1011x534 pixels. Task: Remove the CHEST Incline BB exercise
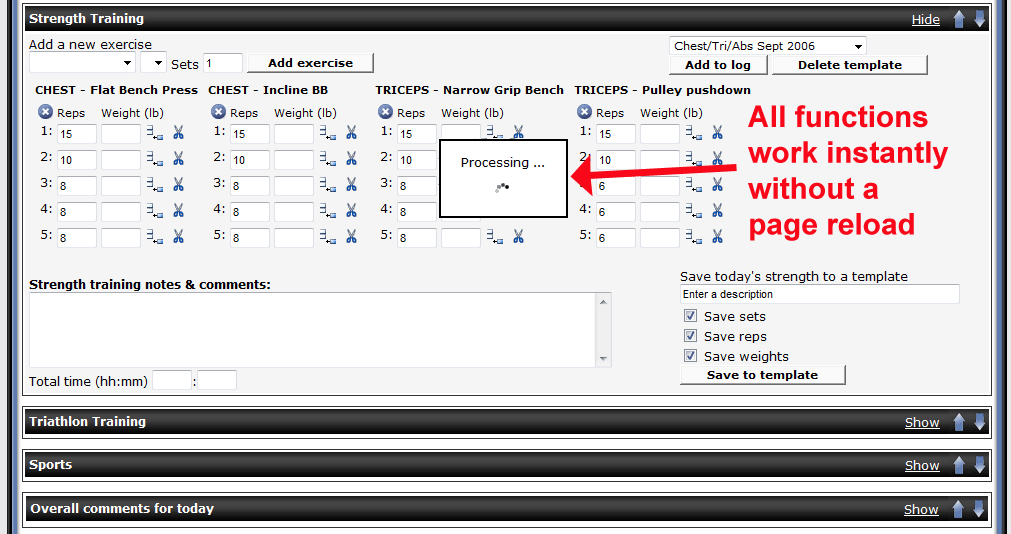point(218,113)
